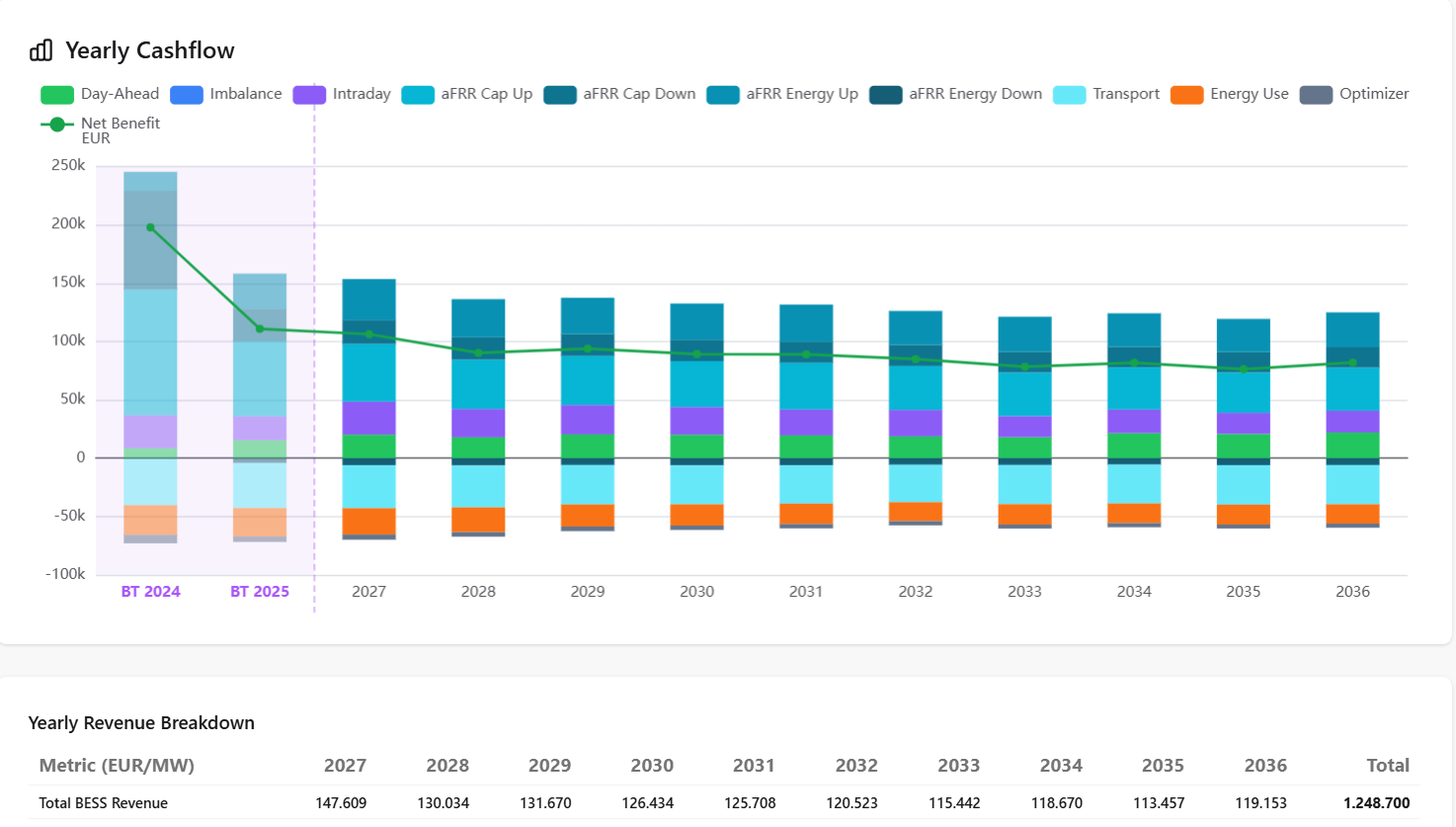
Task: Click the orange Energy Use legend swatch
Action: point(1186,95)
